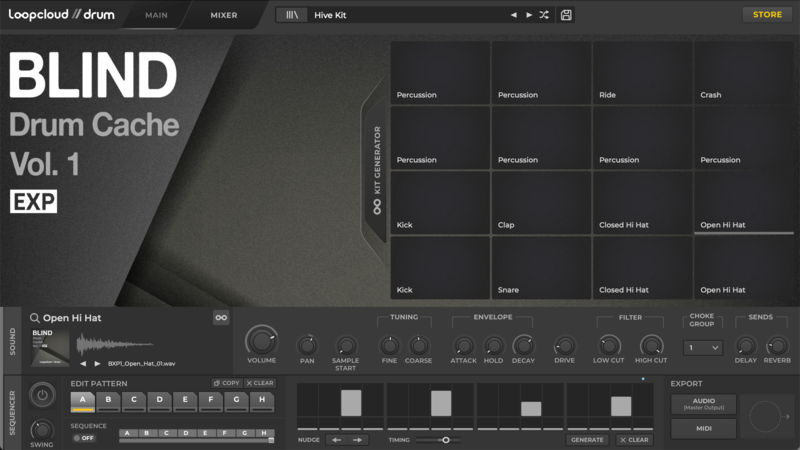
Task: Click the High Cut filter knob
Action: (x=651, y=345)
